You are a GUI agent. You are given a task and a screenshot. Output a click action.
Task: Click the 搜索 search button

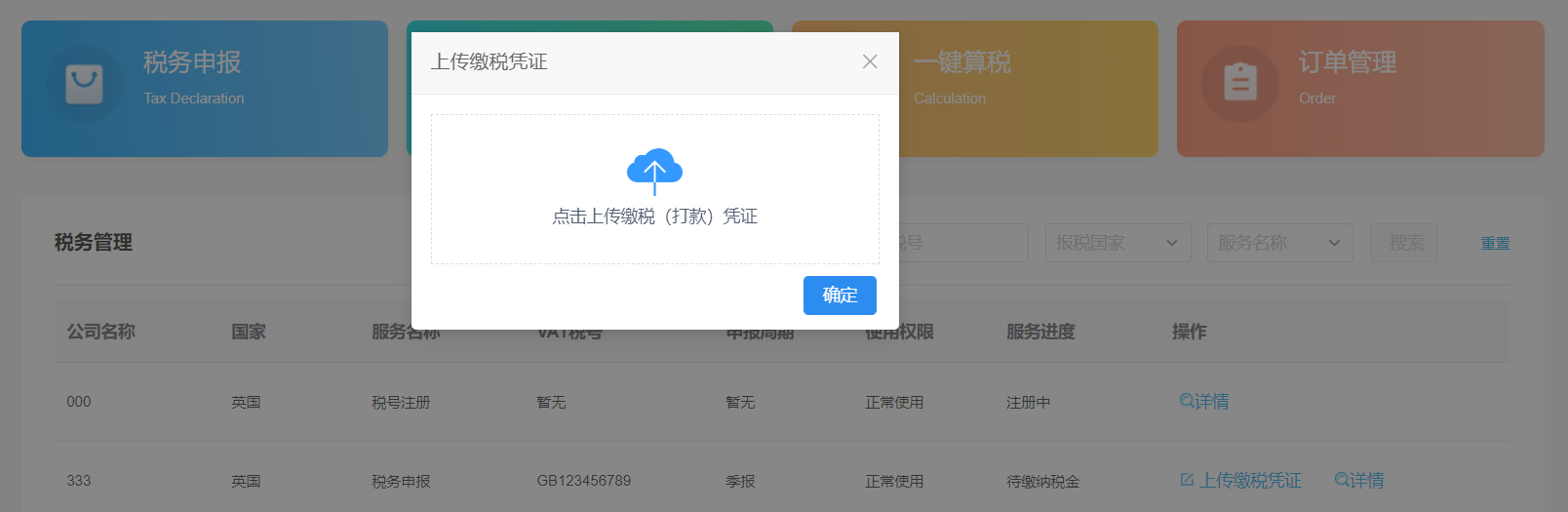(x=1404, y=243)
